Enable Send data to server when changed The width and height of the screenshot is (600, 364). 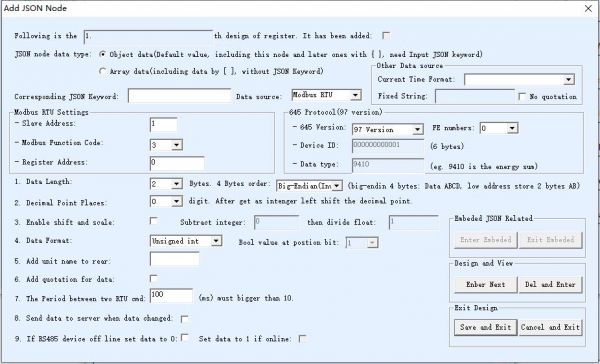click(184, 318)
